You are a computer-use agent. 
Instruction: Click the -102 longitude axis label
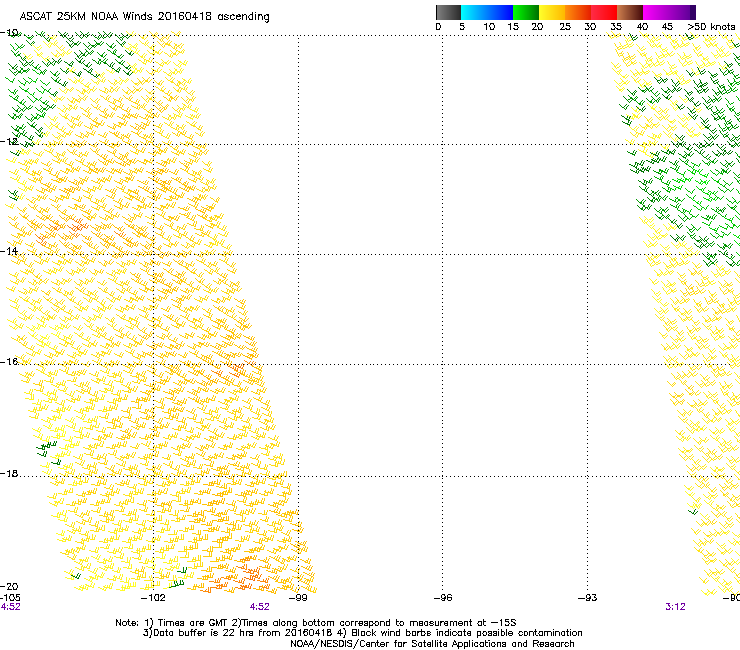[x=153, y=598]
